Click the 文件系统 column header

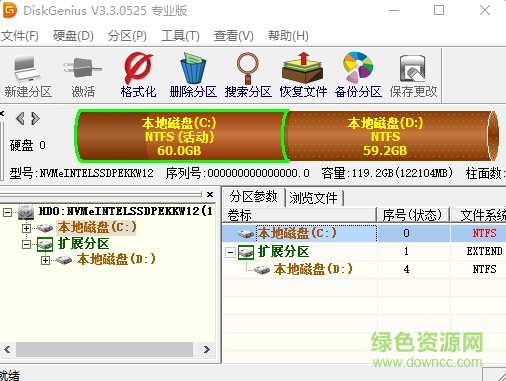(479, 215)
